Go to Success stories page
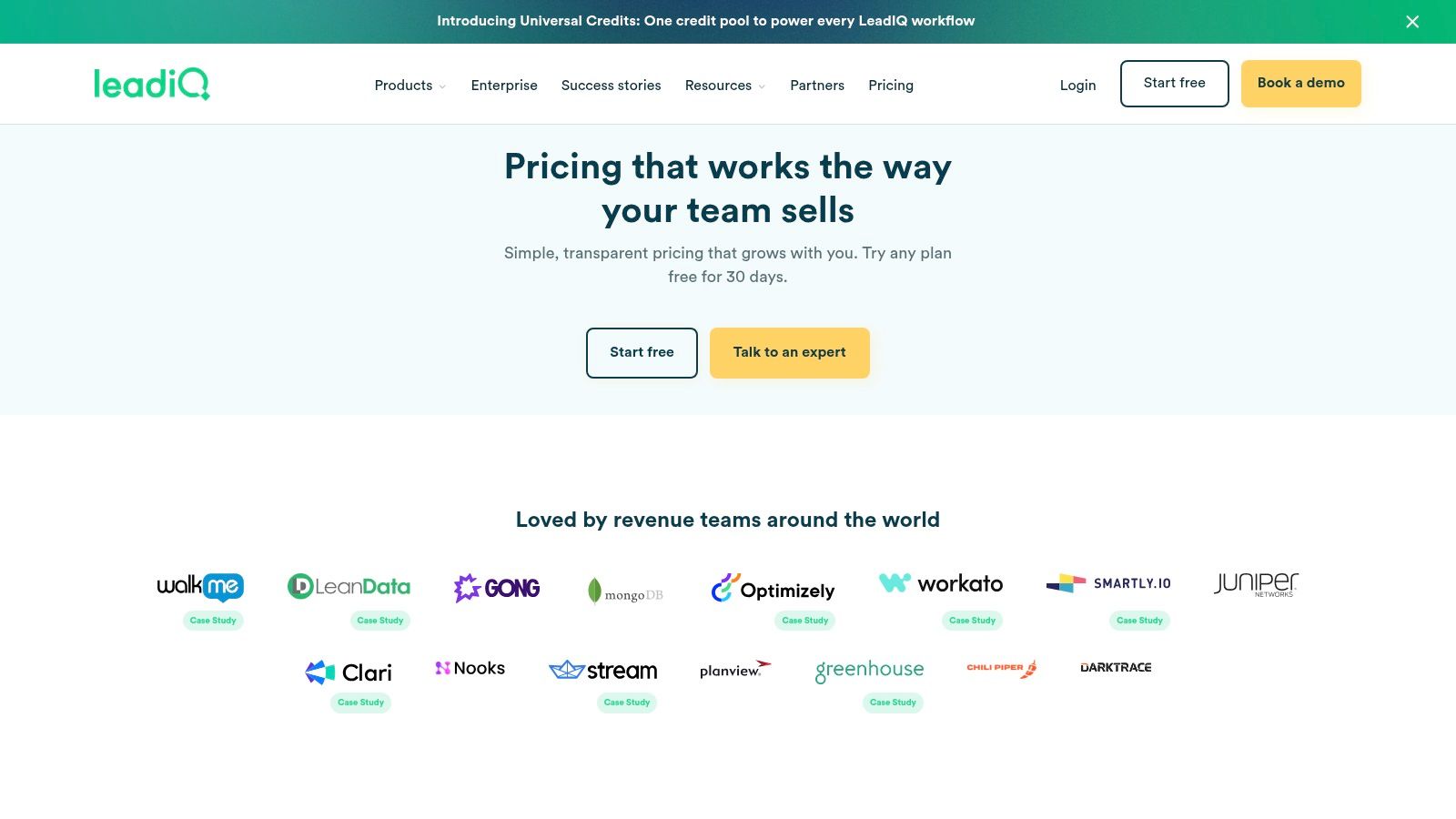This screenshot has height=819, width=1456. [612, 86]
